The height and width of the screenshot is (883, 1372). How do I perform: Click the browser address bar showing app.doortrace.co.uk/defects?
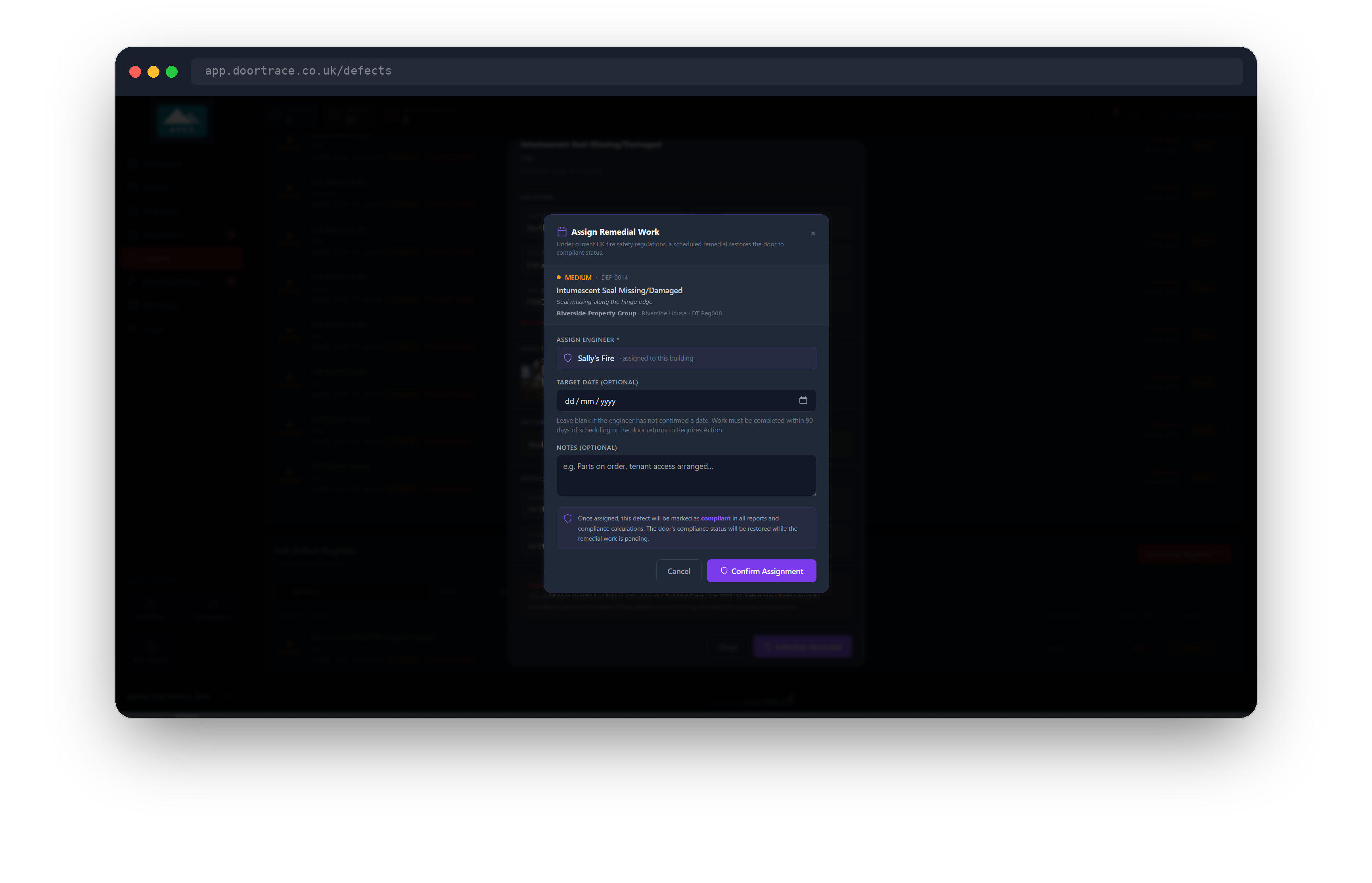point(717,71)
